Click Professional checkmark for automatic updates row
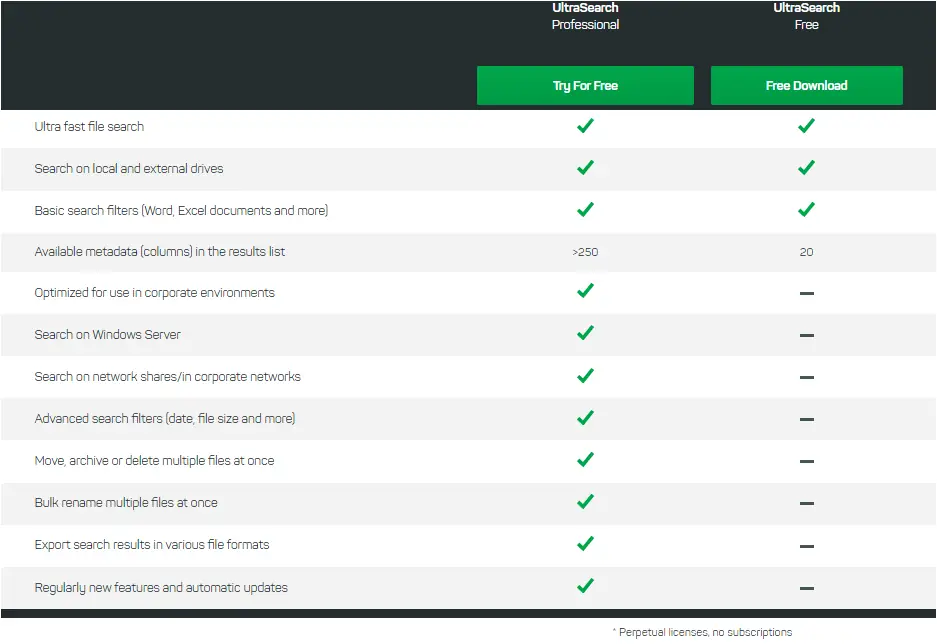 click(x=586, y=586)
